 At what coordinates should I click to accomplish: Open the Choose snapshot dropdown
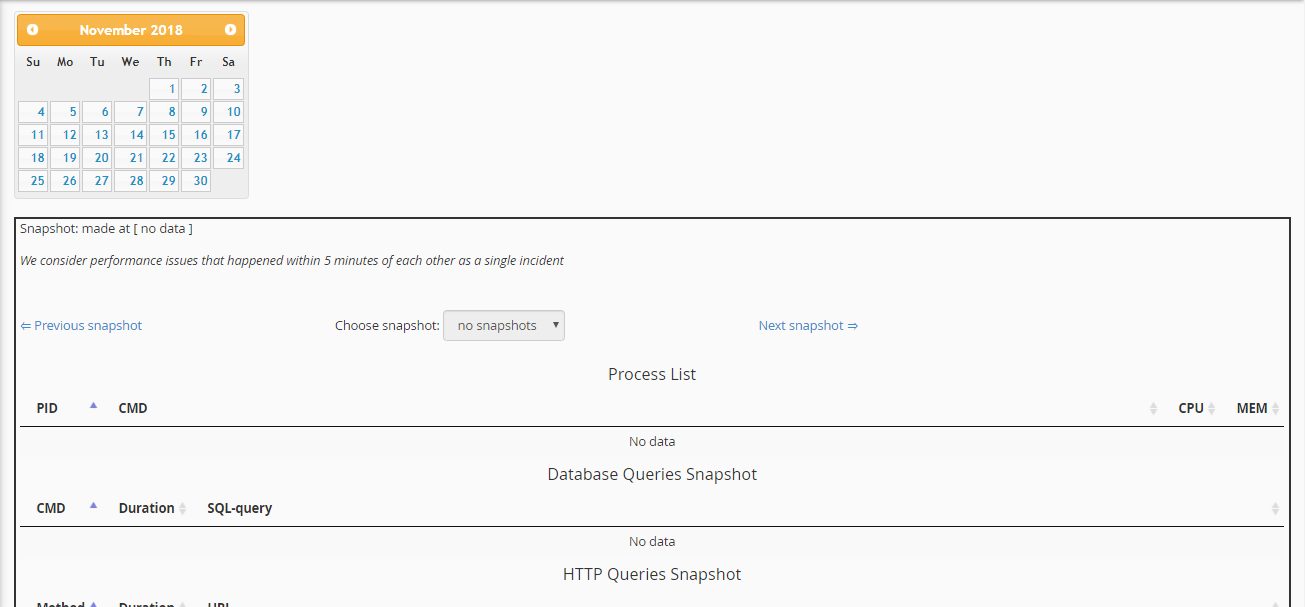point(504,325)
